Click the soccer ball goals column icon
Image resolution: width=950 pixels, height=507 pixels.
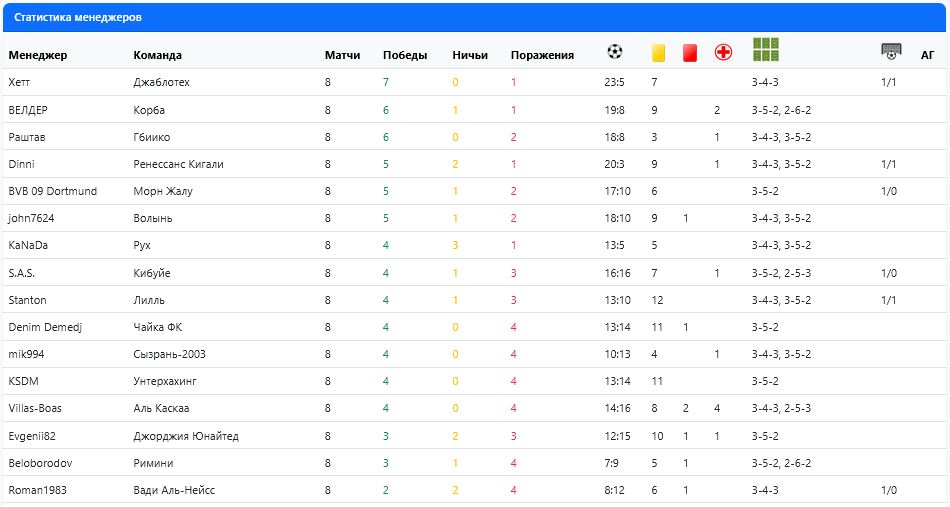click(615, 52)
